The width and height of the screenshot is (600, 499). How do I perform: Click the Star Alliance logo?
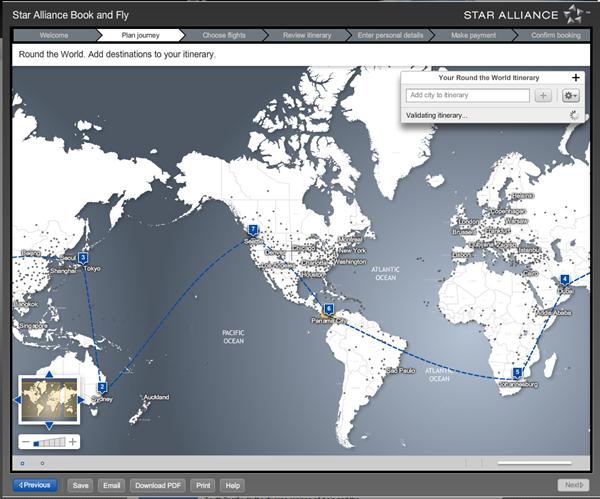(x=526, y=15)
